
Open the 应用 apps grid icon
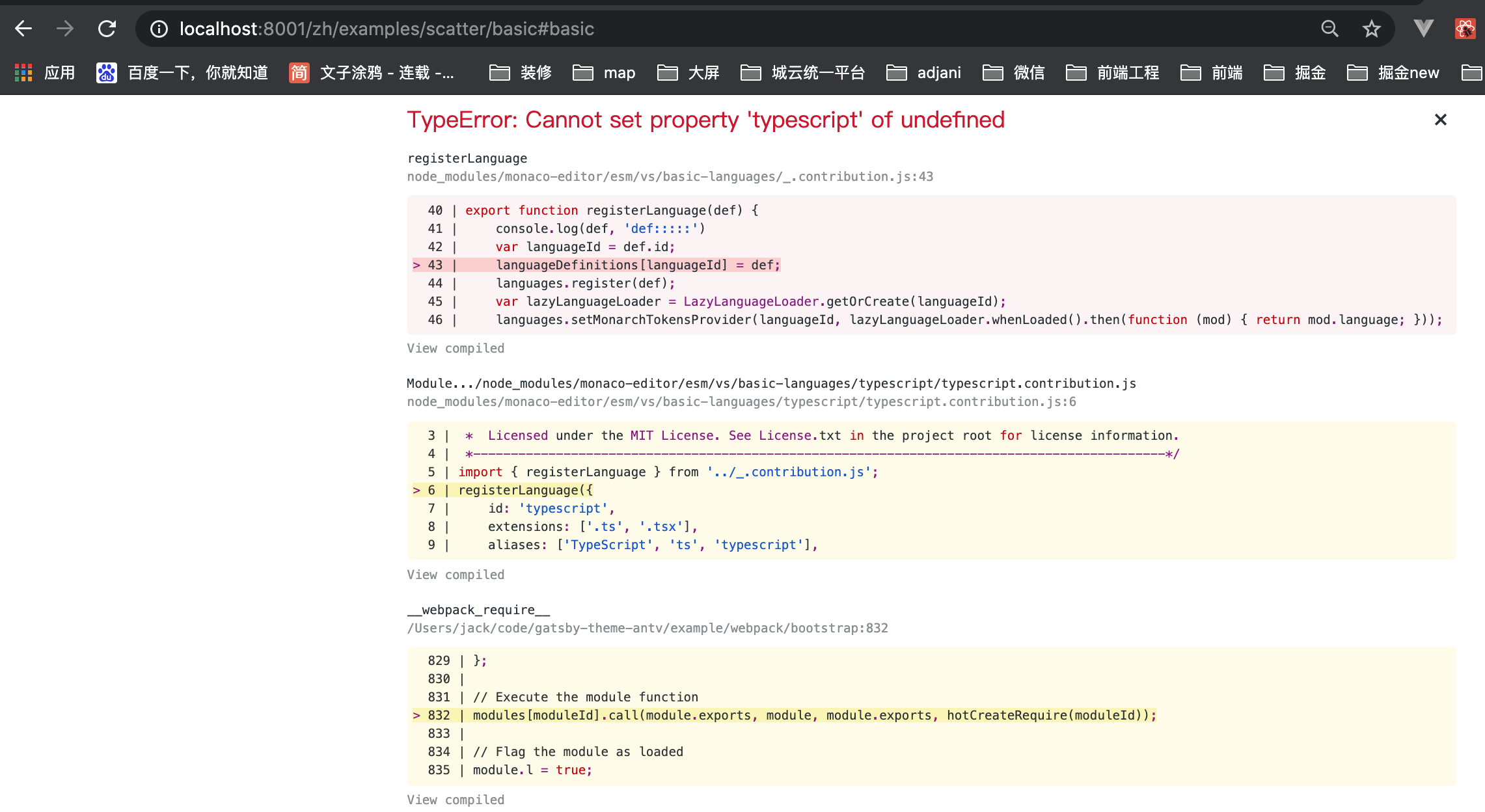click(23, 72)
